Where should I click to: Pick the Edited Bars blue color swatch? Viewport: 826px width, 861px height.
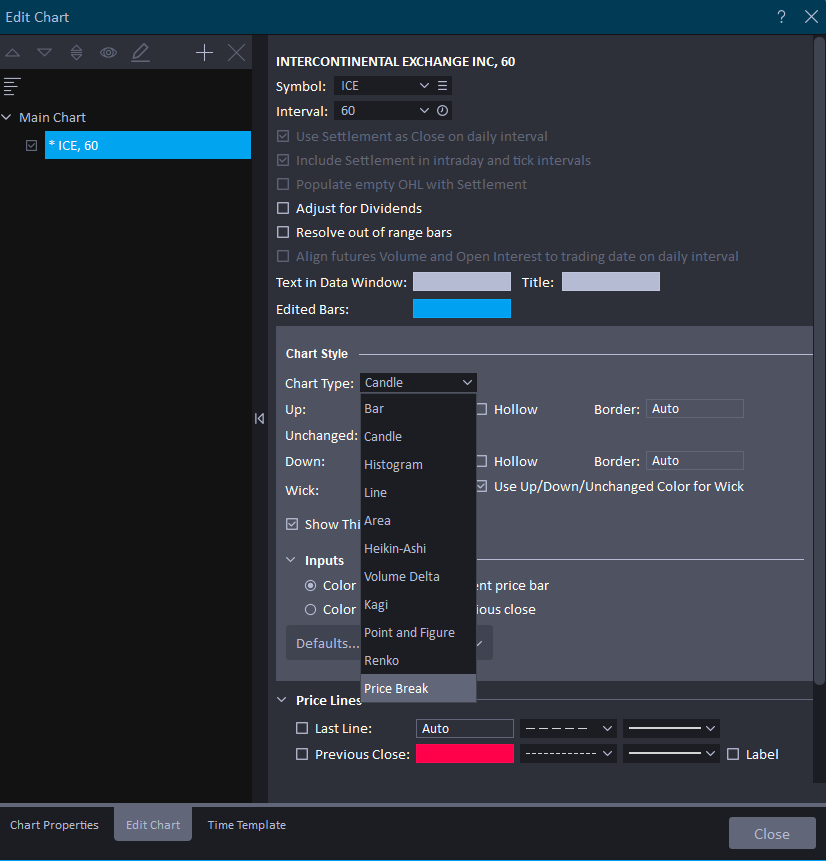[462, 309]
